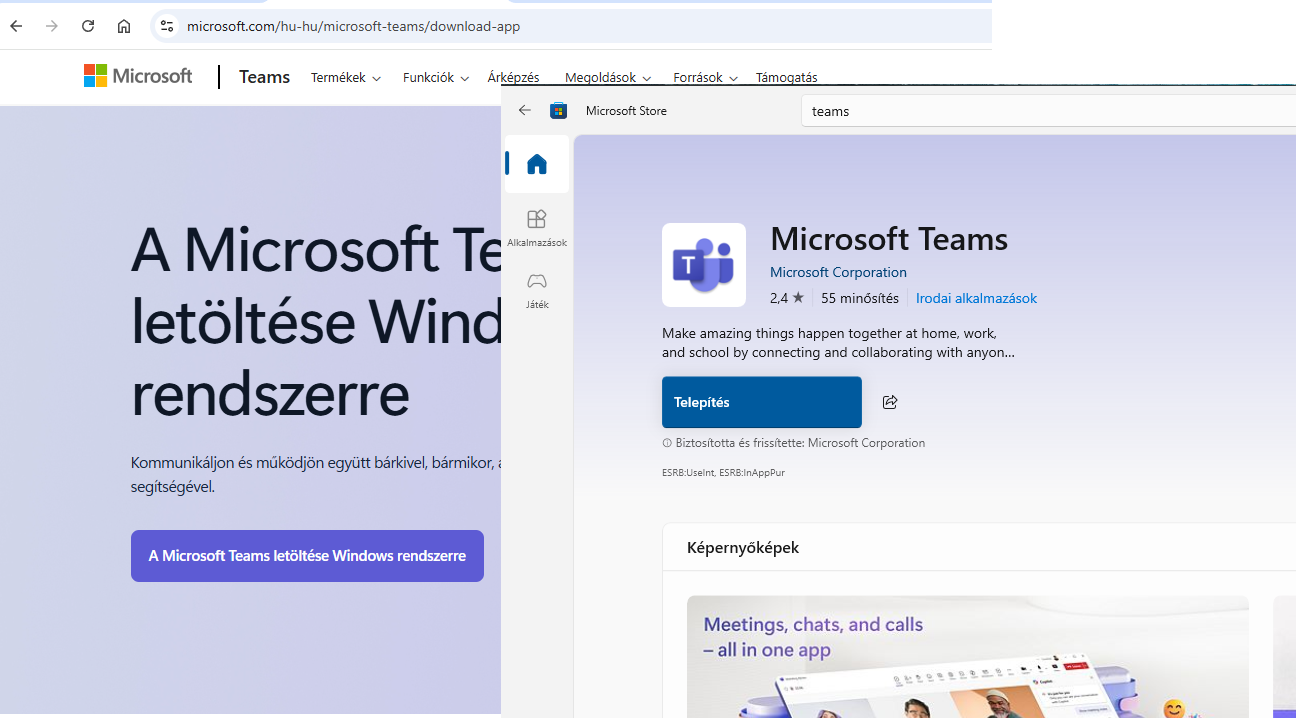This screenshot has height=718, width=1296.
Task: Click the Microsoft Store search field
Action: 1048,111
